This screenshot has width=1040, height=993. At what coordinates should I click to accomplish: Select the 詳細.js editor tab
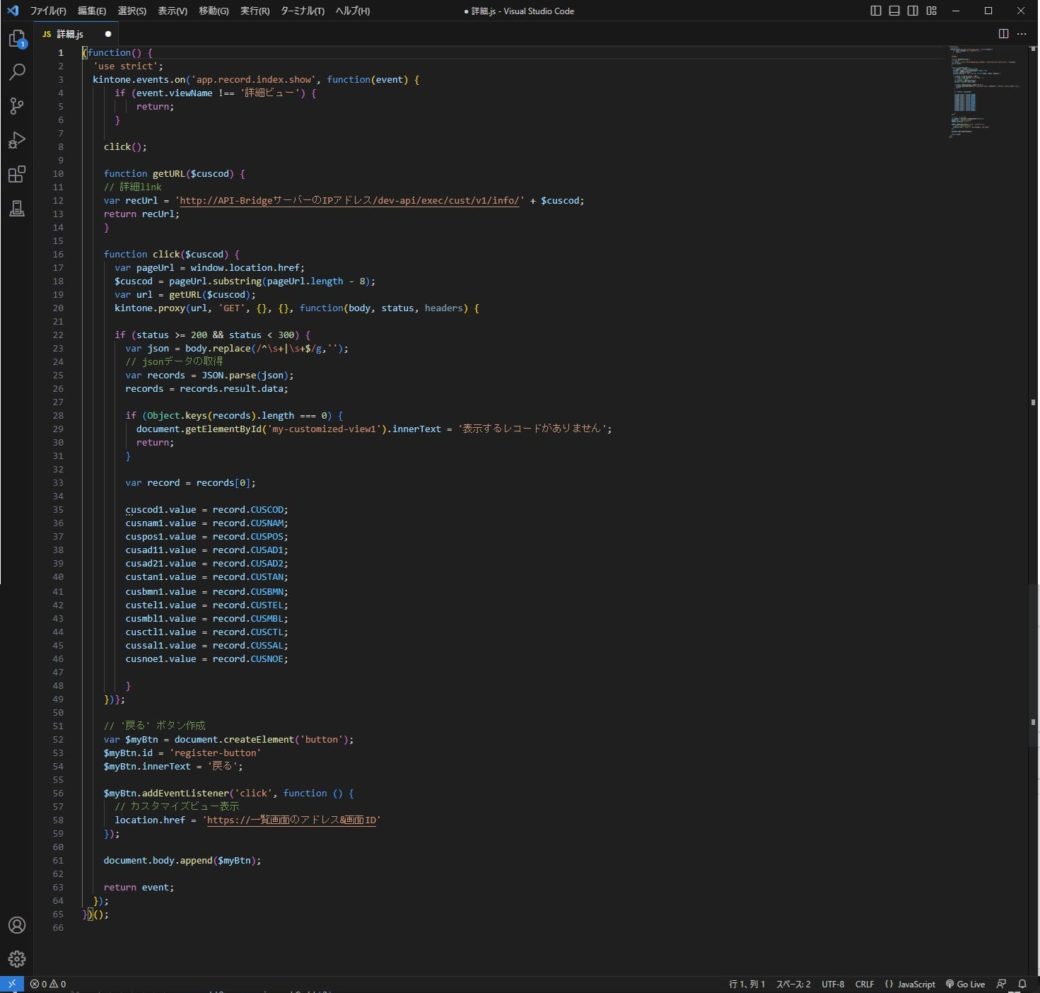pyautogui.click(x=67, y=33)
